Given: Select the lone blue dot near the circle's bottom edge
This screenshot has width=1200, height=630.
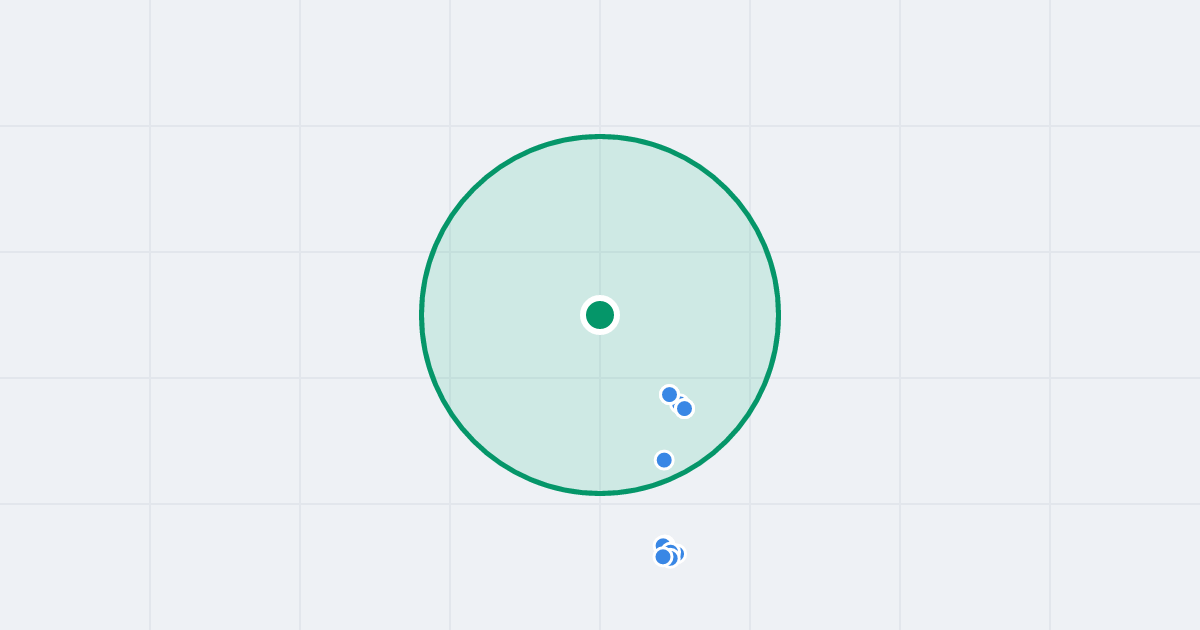Looking at the screenshot, I should click(664, 460).
